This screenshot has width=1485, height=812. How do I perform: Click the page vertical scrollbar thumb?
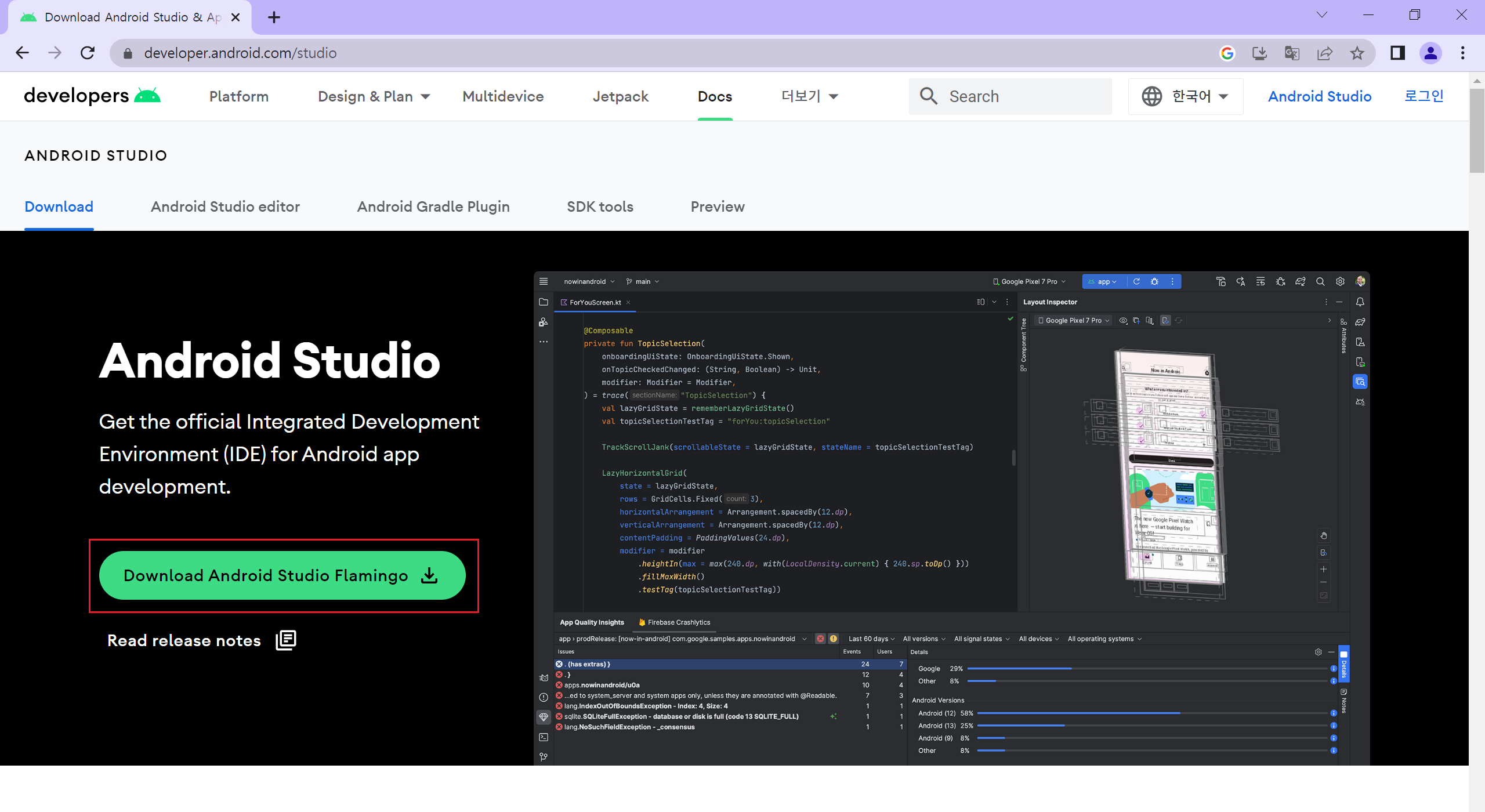pos(1476,130)
